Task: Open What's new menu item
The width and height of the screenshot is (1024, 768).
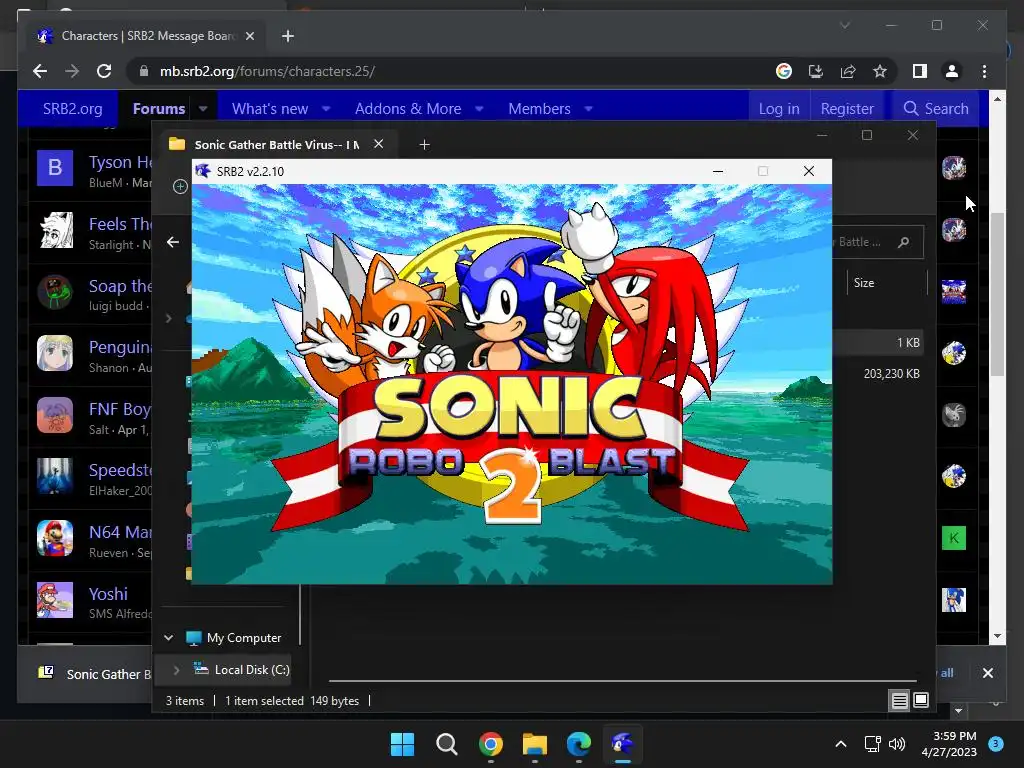Action: pyautogui.click(x=270, y=108)
